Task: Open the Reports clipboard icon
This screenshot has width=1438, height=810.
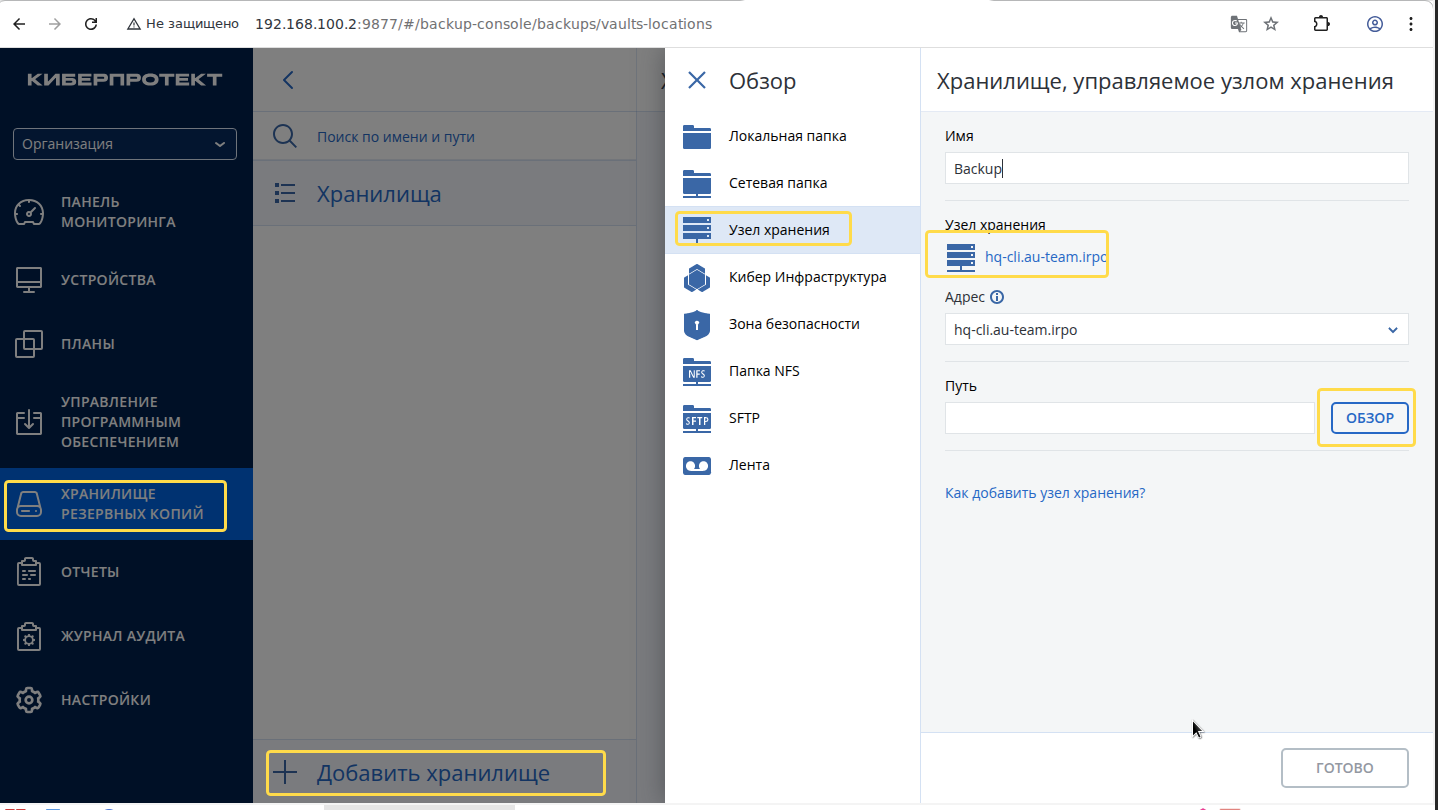Action: click(x=29, y=572)
